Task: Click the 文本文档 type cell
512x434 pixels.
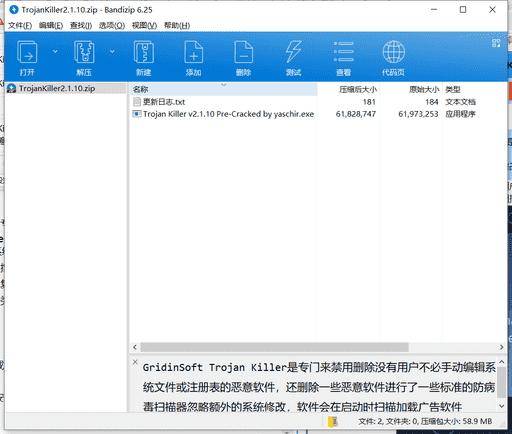Action: click(460, 102)
